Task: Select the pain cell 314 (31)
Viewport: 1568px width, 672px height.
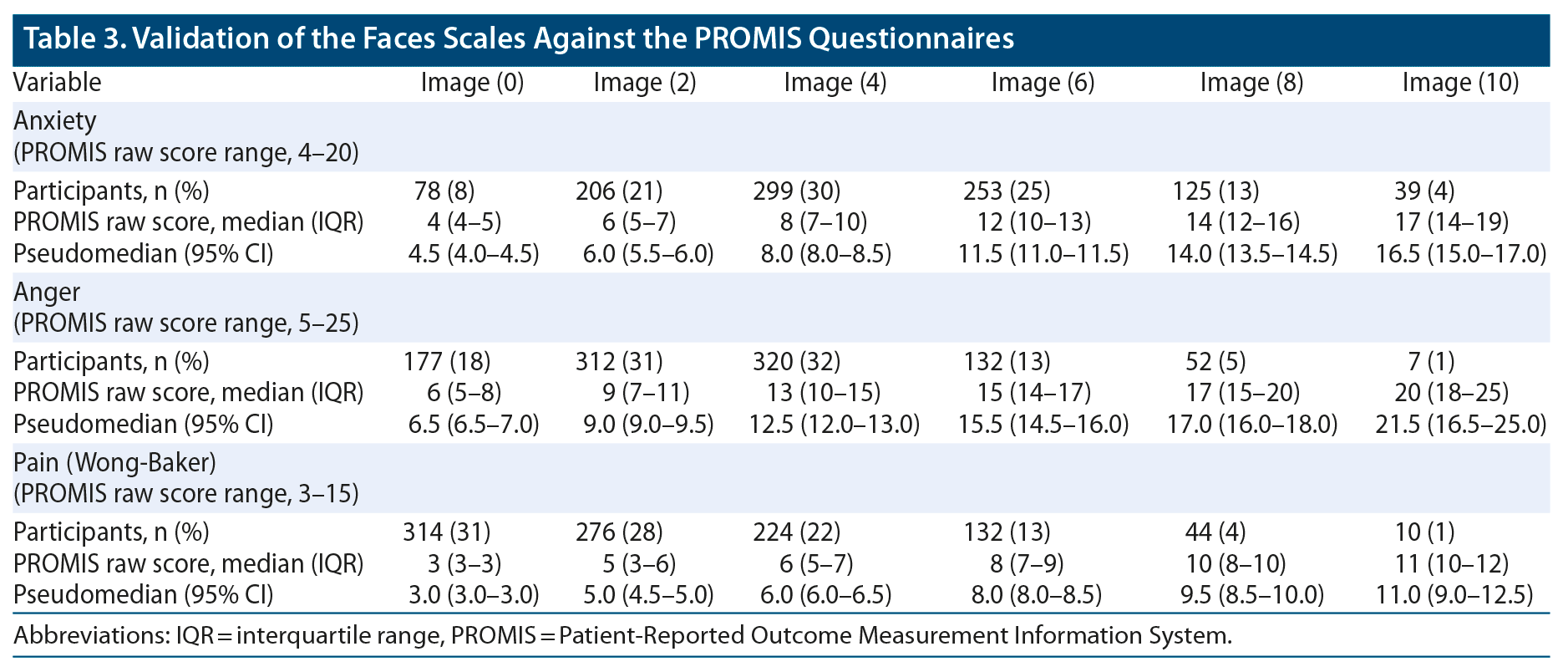Action: 446,532
